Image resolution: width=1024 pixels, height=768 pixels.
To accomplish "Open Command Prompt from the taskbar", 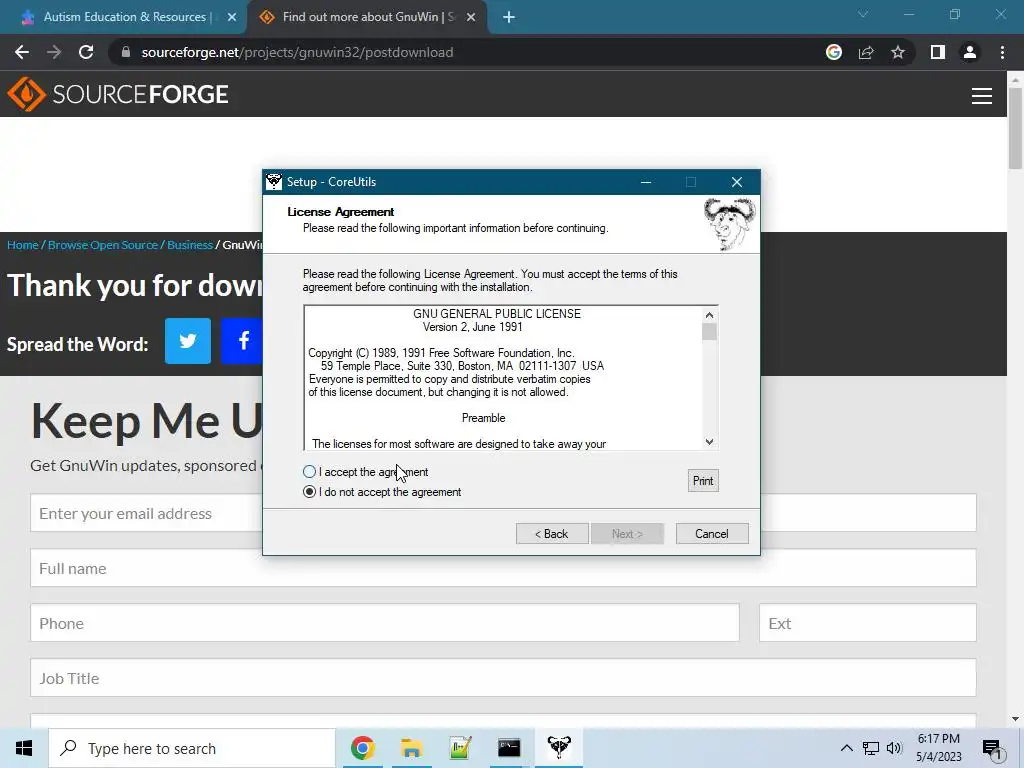I will point(509,748).
